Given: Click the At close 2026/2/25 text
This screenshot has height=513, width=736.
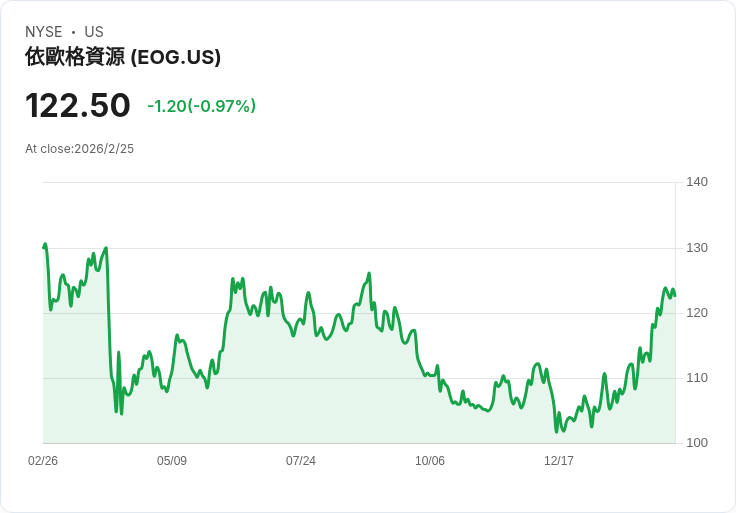Looking at the screenshot, I should pyautogui.click(x=79, y=149).
